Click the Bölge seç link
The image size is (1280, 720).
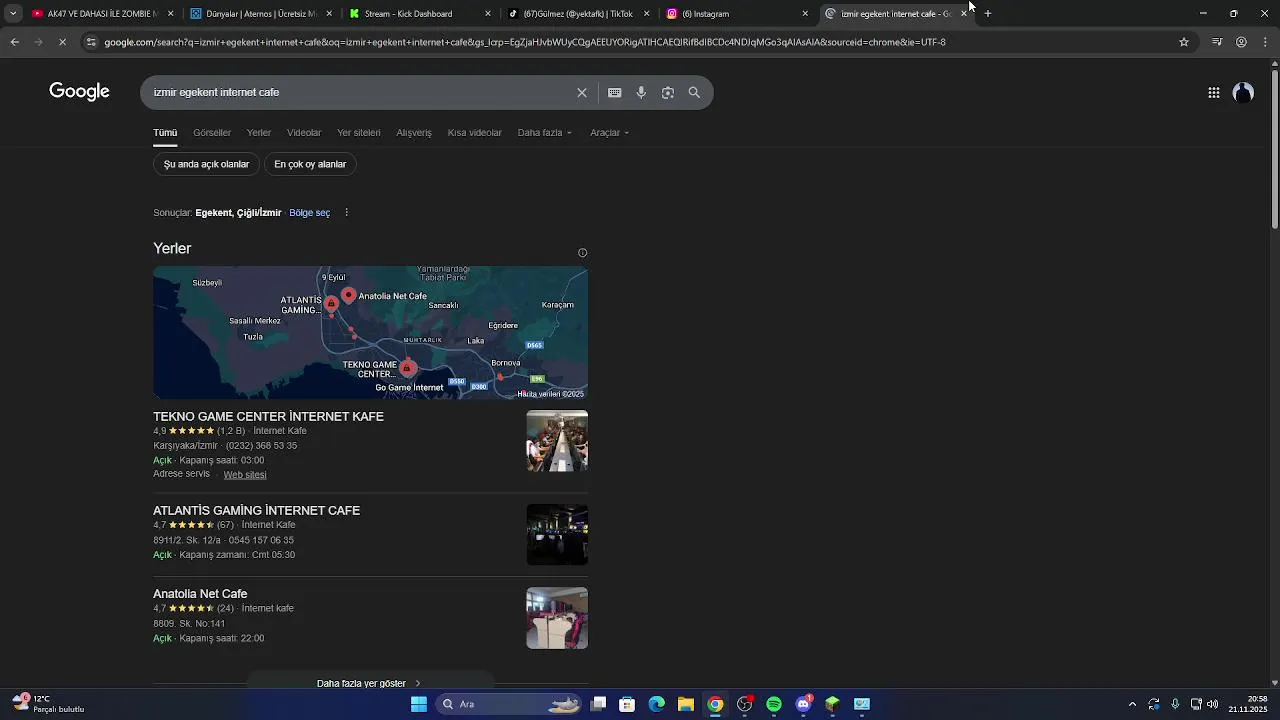[x=309, y=212]
